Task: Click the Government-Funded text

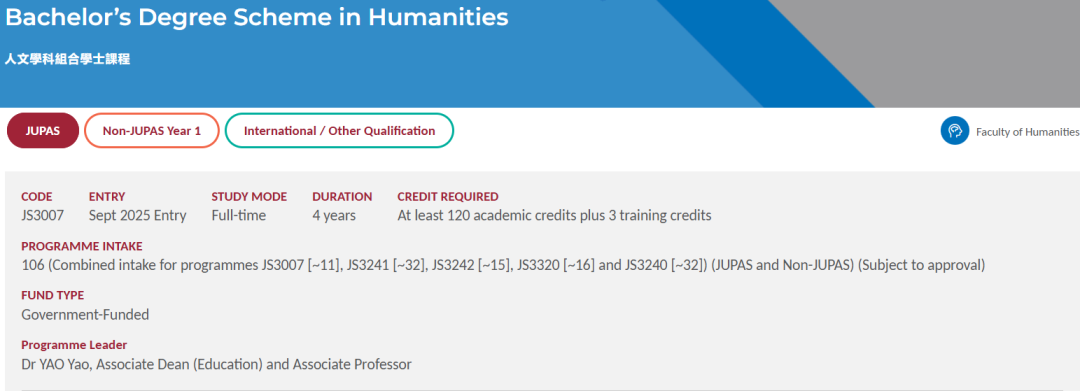Action: click(85, 315)
